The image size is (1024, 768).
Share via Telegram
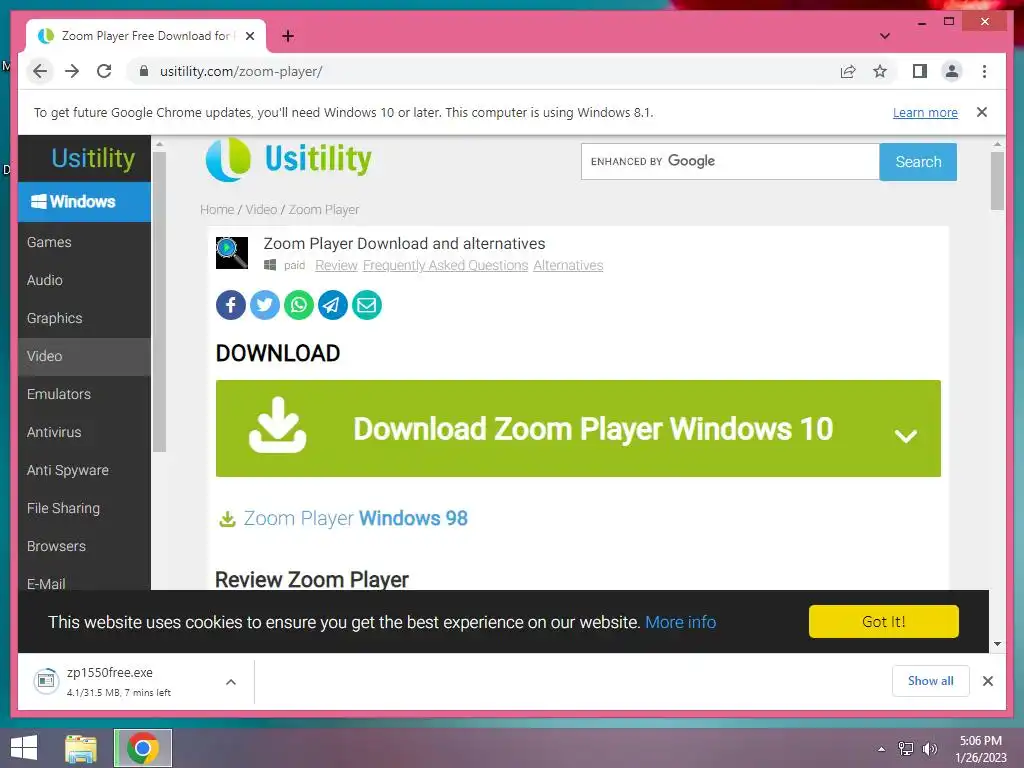pos(332,305)
